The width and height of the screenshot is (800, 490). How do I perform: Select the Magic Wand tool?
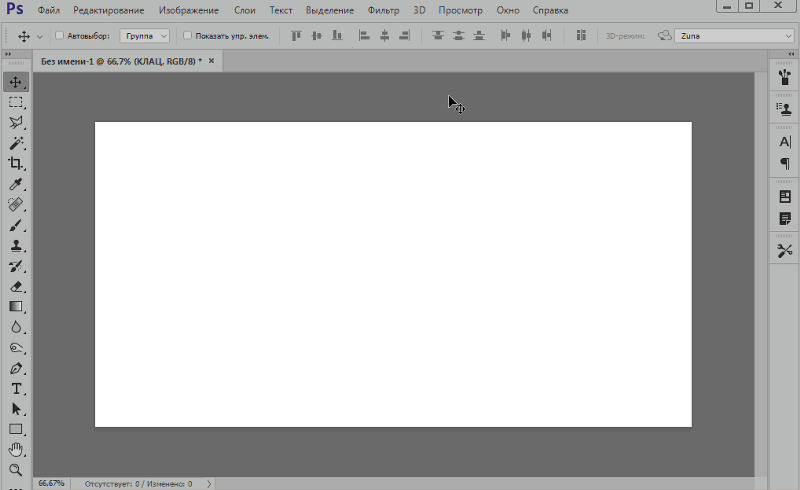click(x=16, y=144)
